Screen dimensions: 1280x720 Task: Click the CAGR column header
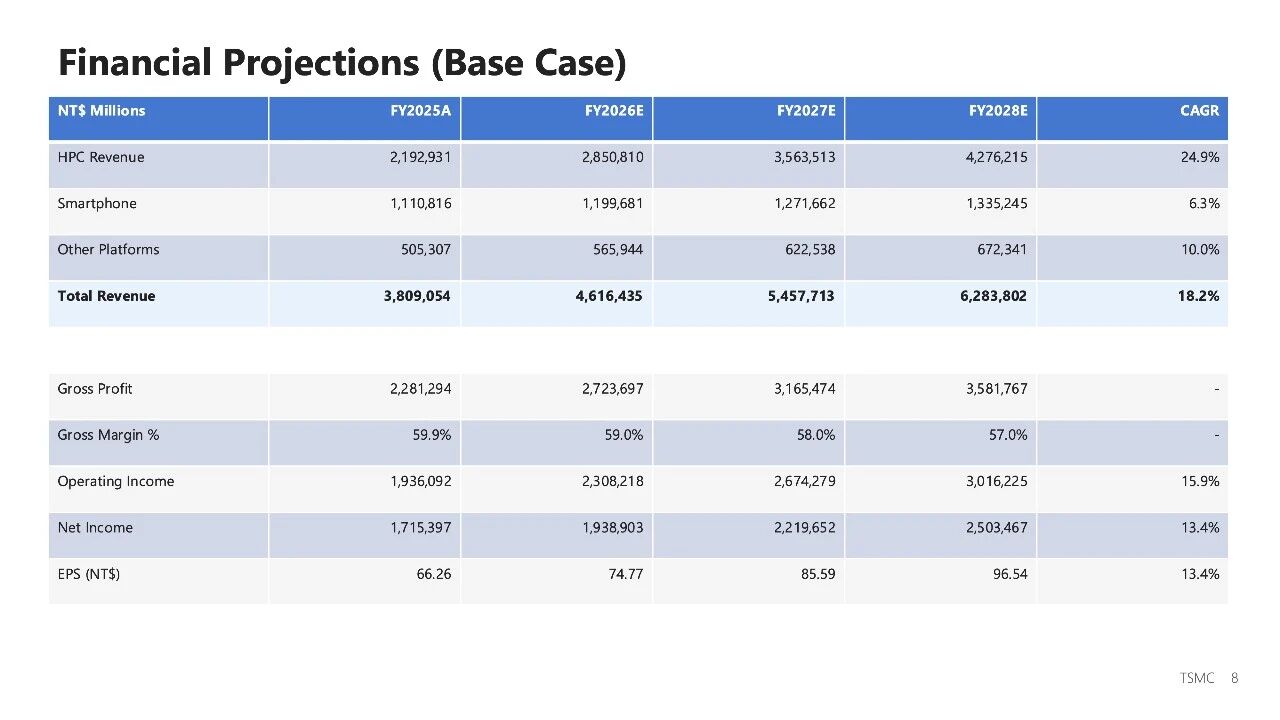pyautogui.click(x=1199, y=111)
